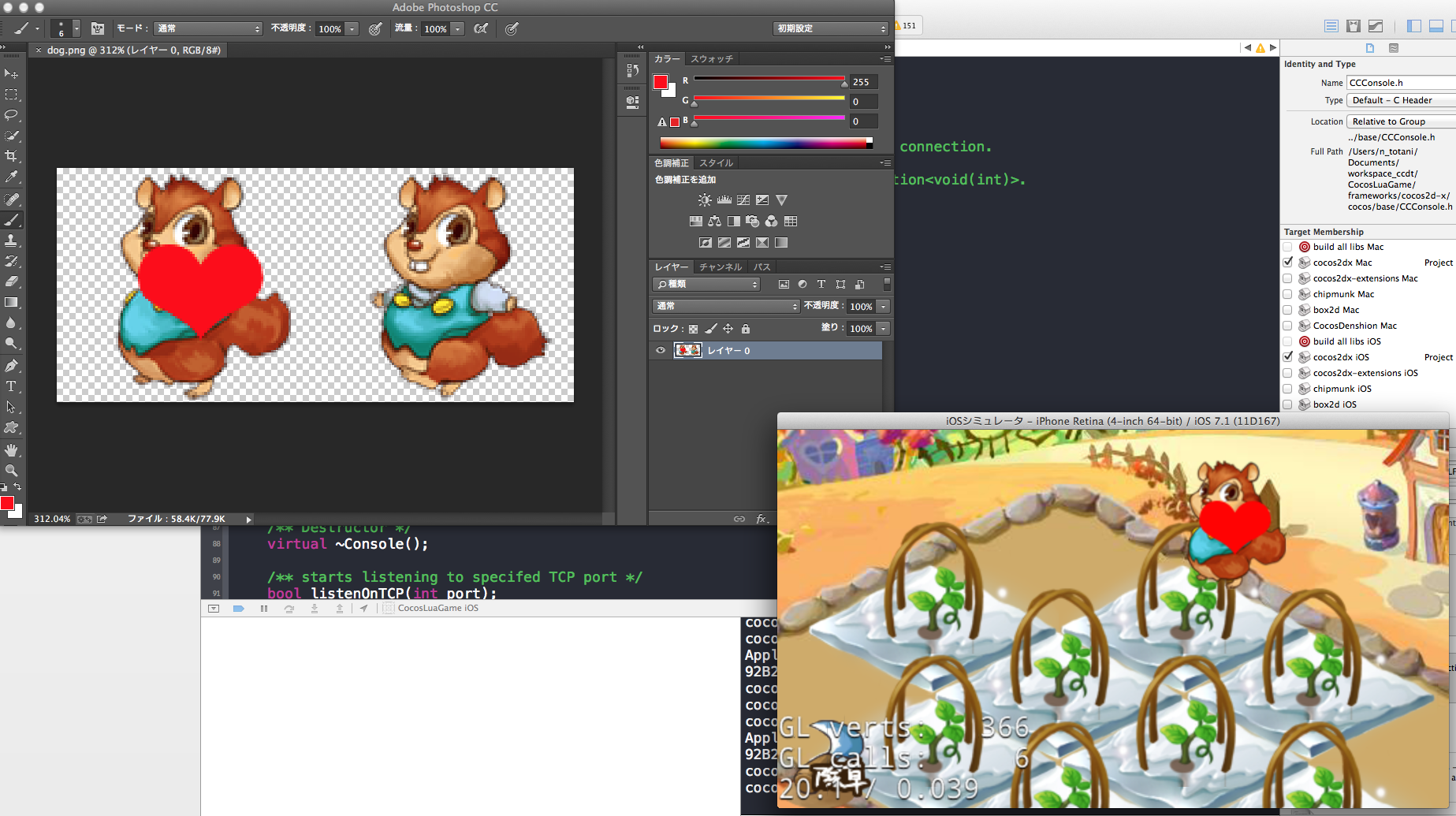This screenshot has width=1456, height=816.
Task: Add a Color Balance adjustment
Action: (714, 222)
